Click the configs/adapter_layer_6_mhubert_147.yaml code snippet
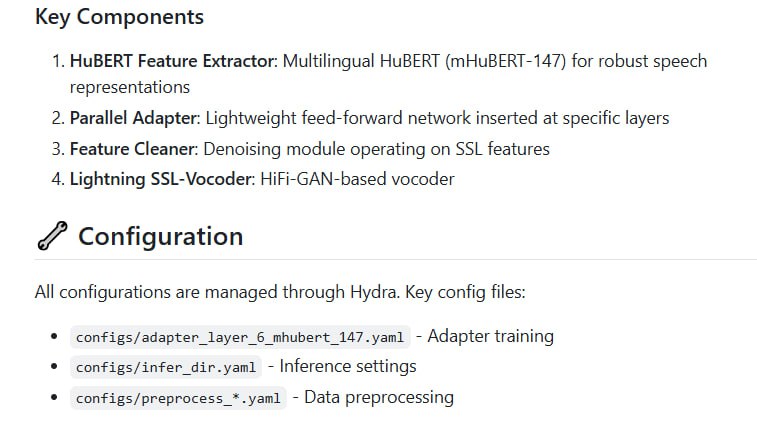 (240, 337)
